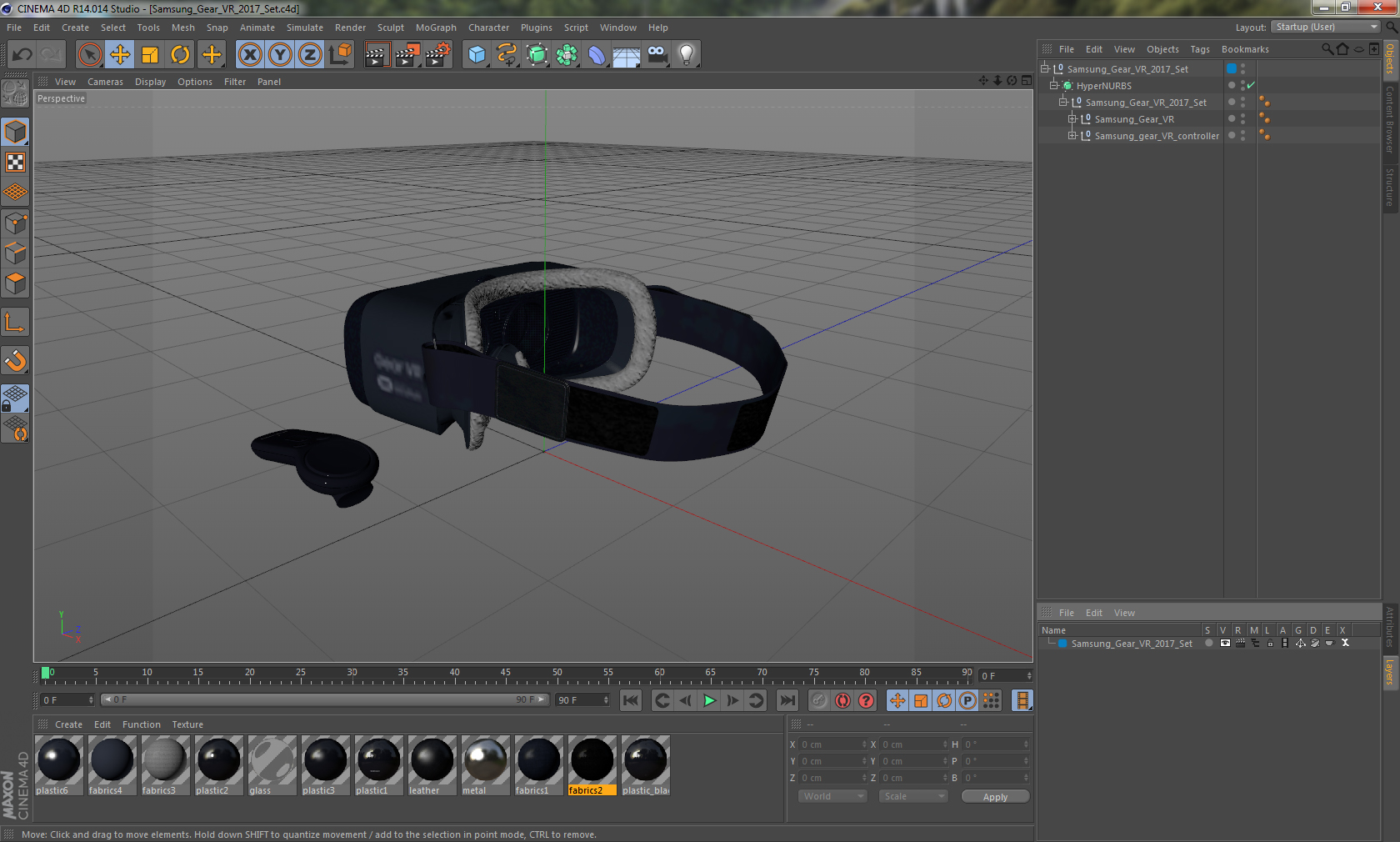Open the Scale size mode dropdown

pos(913,796)
